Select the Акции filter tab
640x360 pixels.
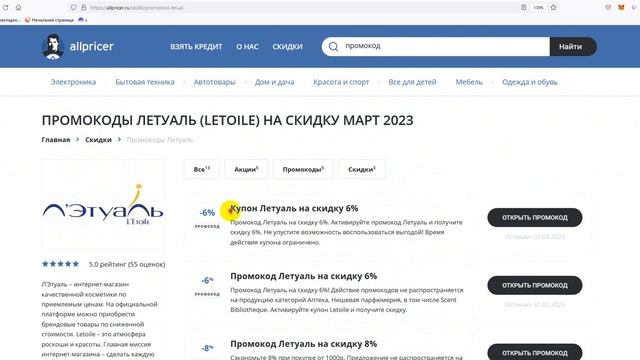(x=246, y=169)
